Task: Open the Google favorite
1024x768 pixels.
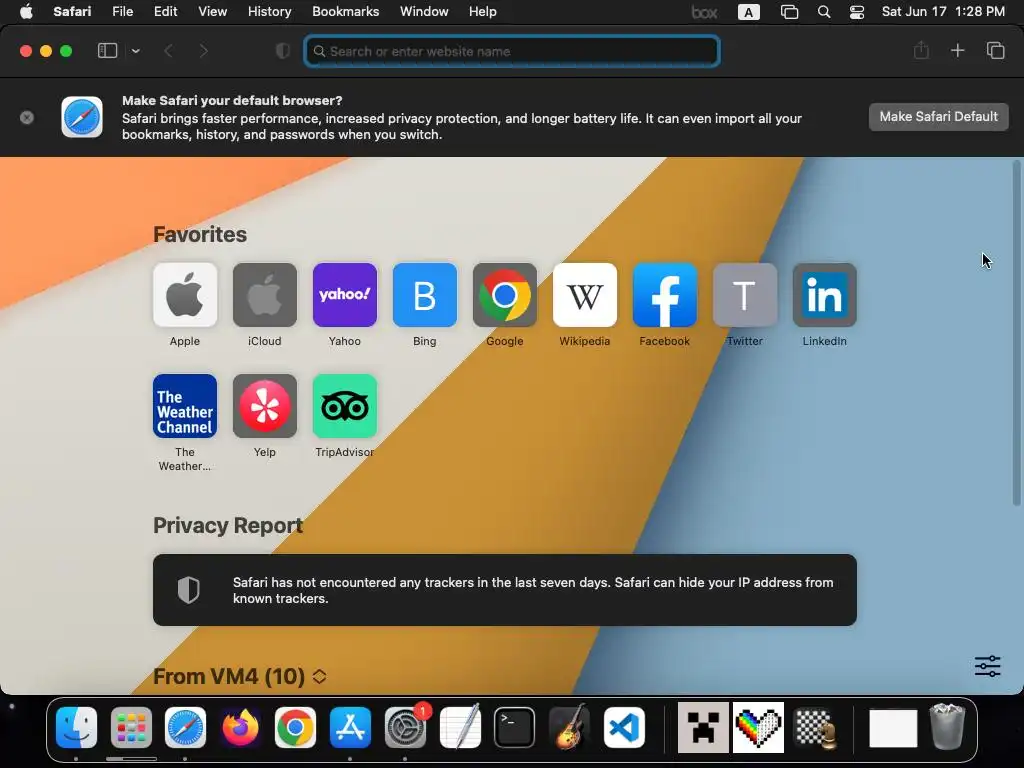Action: (x=505, y=295)
